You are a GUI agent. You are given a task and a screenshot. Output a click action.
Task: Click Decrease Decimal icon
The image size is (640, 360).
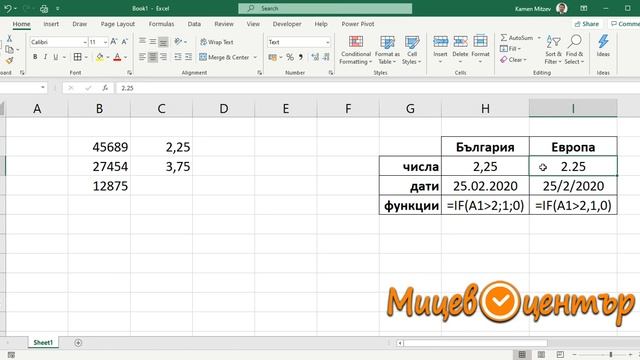click(326, 57)
